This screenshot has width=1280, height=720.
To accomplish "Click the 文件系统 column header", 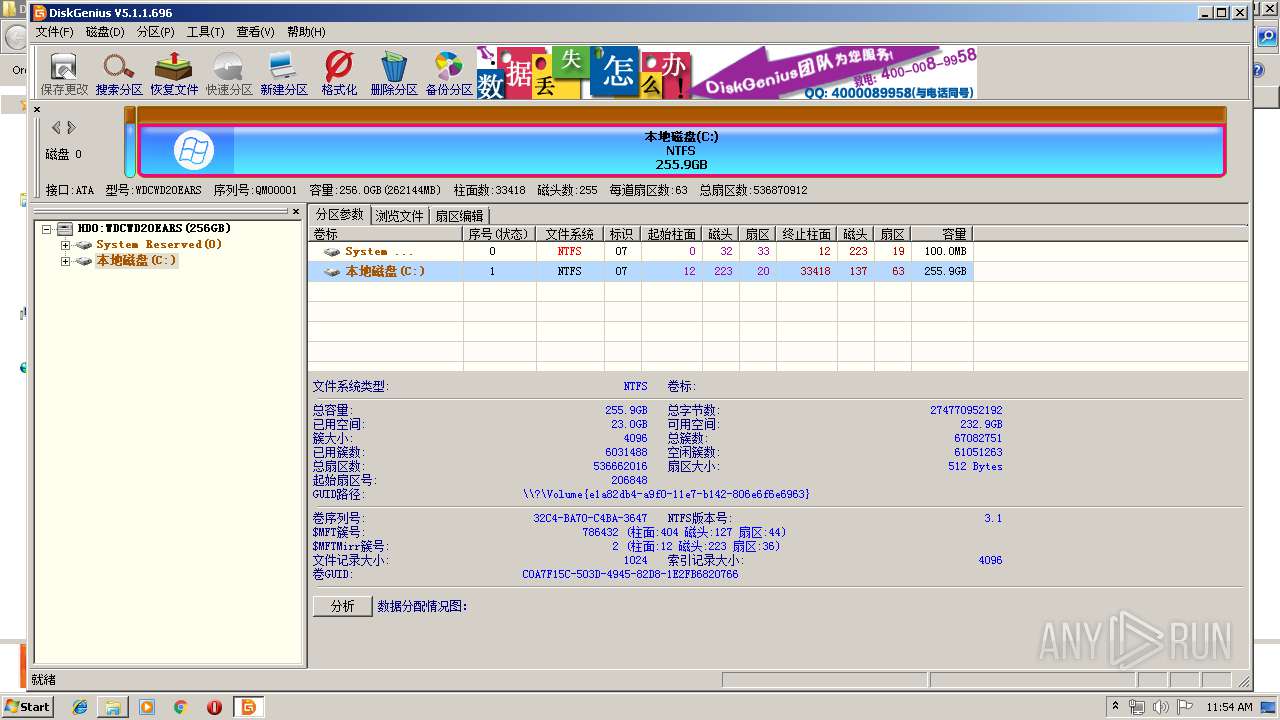I will 570,234.
